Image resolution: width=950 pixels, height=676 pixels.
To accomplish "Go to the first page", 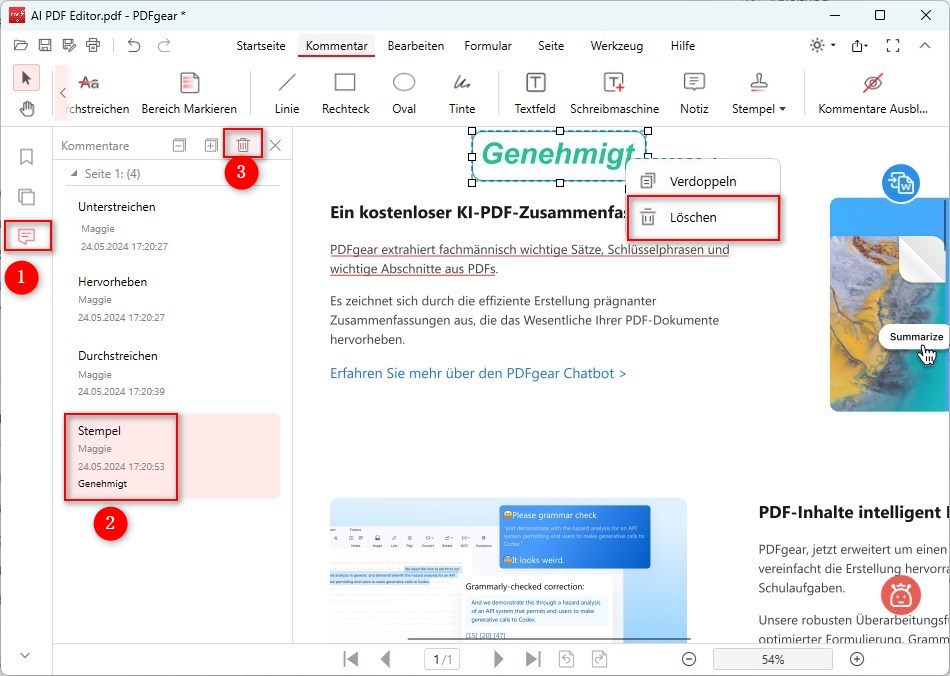I will [351, 659].
